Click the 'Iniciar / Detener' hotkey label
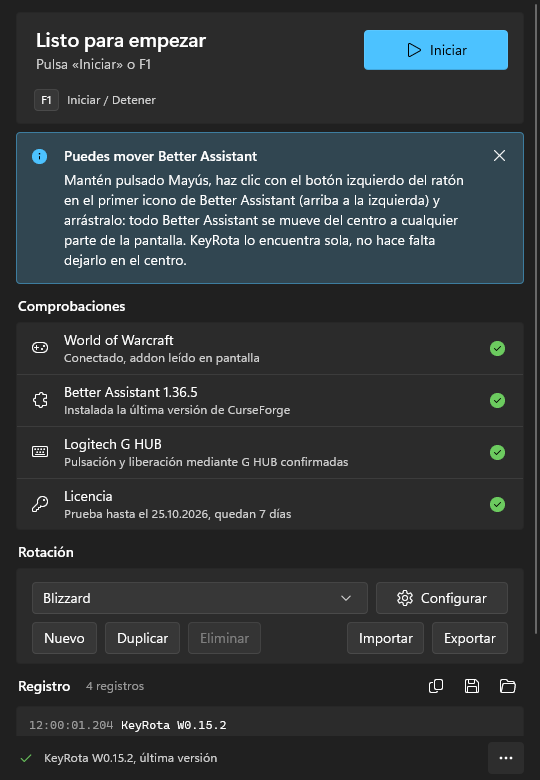Viewport: 540px width, 780px height. (111, 100)
